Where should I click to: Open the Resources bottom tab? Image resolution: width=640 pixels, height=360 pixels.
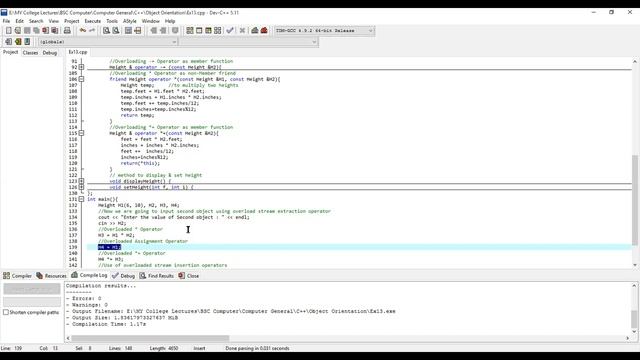(51, 276)
